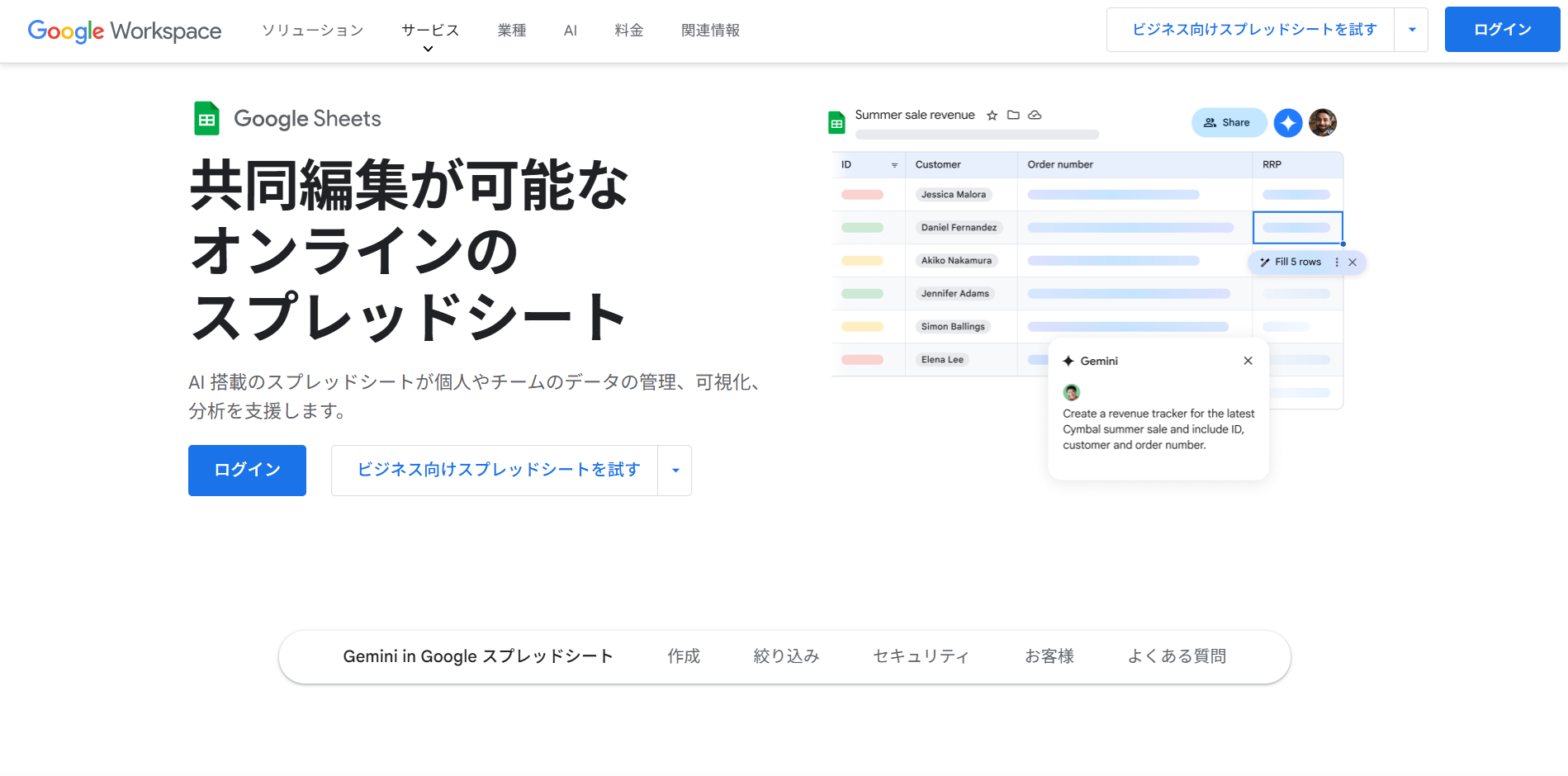Viewport: 1568px width, 776px height.
Task: Dismiss the Fill 5 rows suggestion chip
Action: click(1352, 263)
